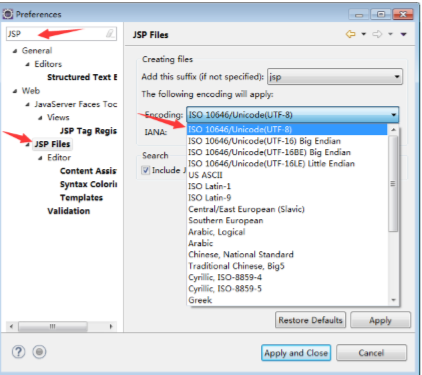Toggle the Include JSP search checkbox
This screenshot has width=422, height=375.
(x=145, y=170)
